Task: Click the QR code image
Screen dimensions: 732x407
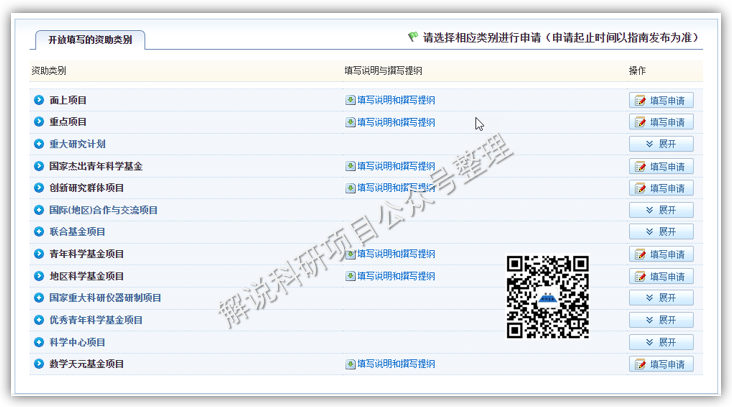Action: [547, 296]
